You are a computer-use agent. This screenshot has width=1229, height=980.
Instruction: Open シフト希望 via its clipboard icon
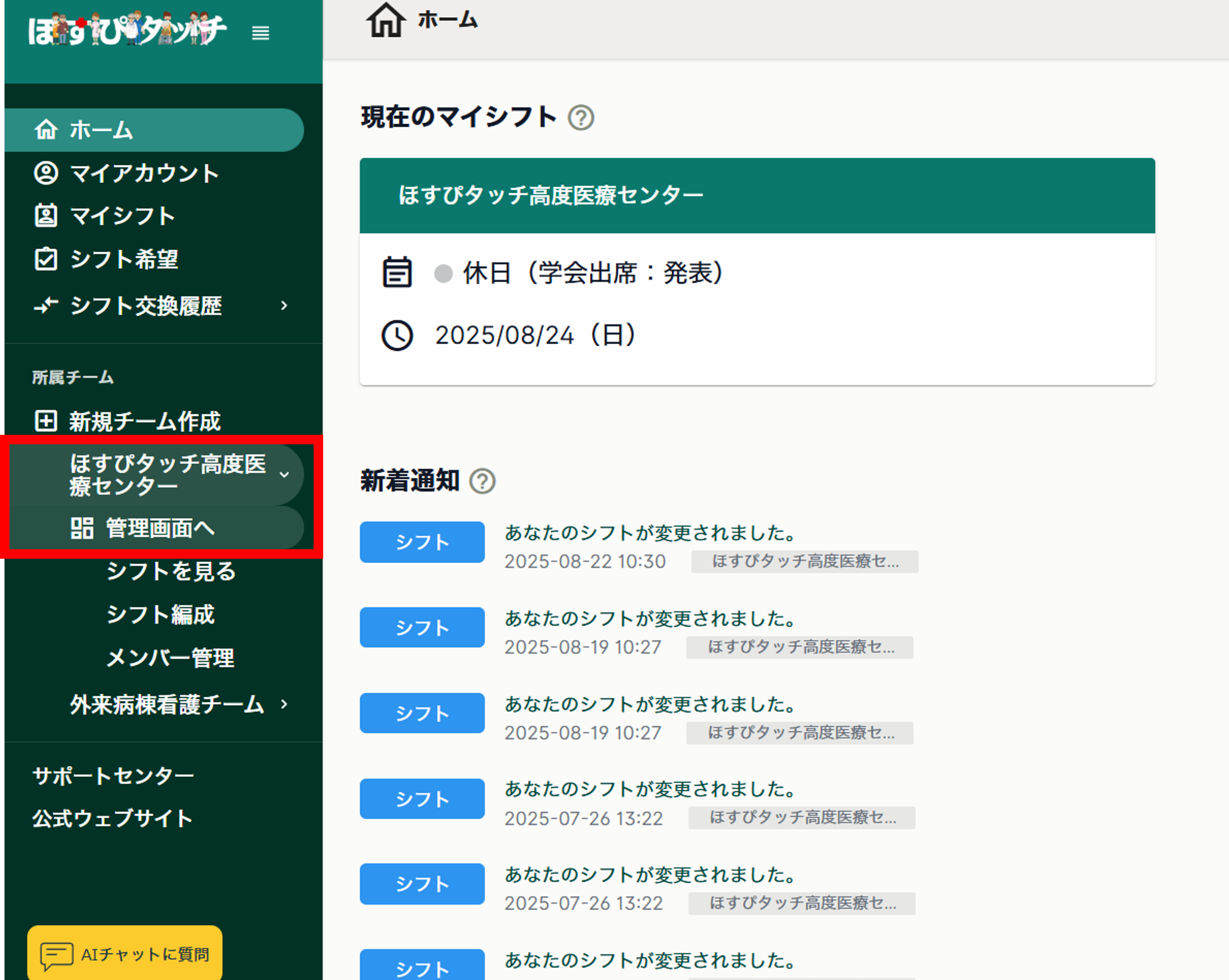click(x=46, y=259)
